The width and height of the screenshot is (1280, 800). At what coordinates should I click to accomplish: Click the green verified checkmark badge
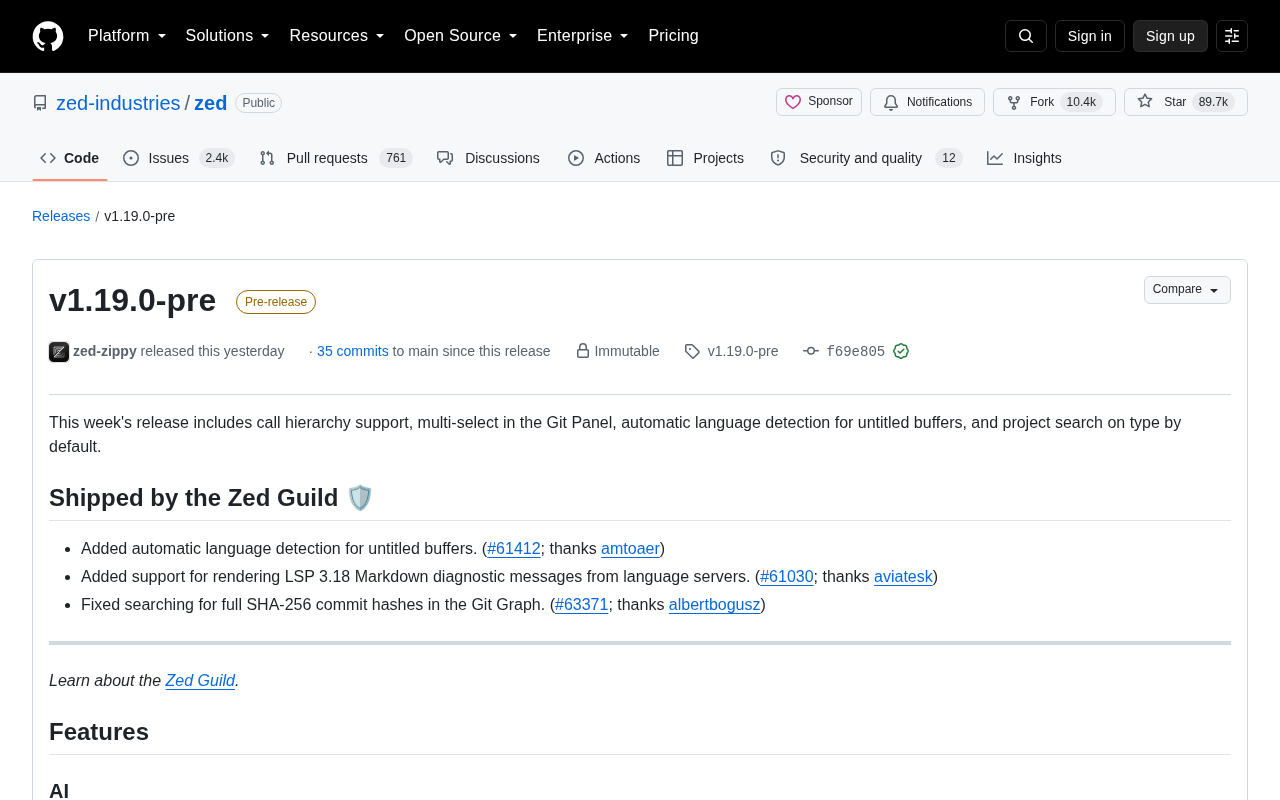tap(901, 351)
